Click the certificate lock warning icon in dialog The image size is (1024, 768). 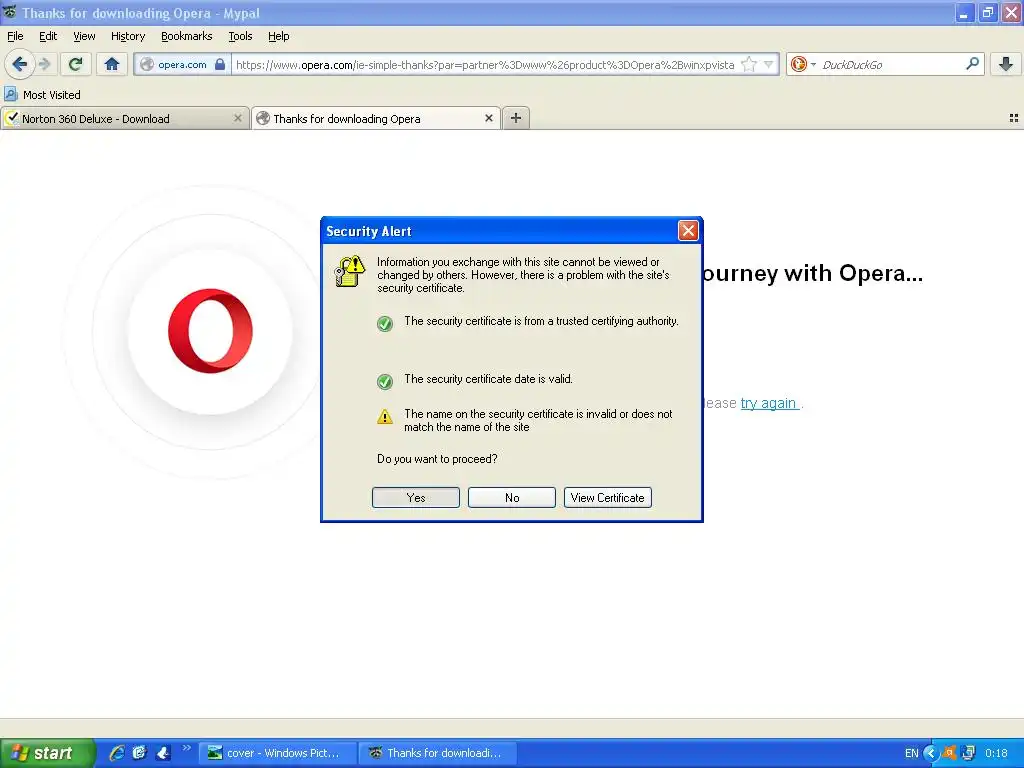(x=349, y=271)
